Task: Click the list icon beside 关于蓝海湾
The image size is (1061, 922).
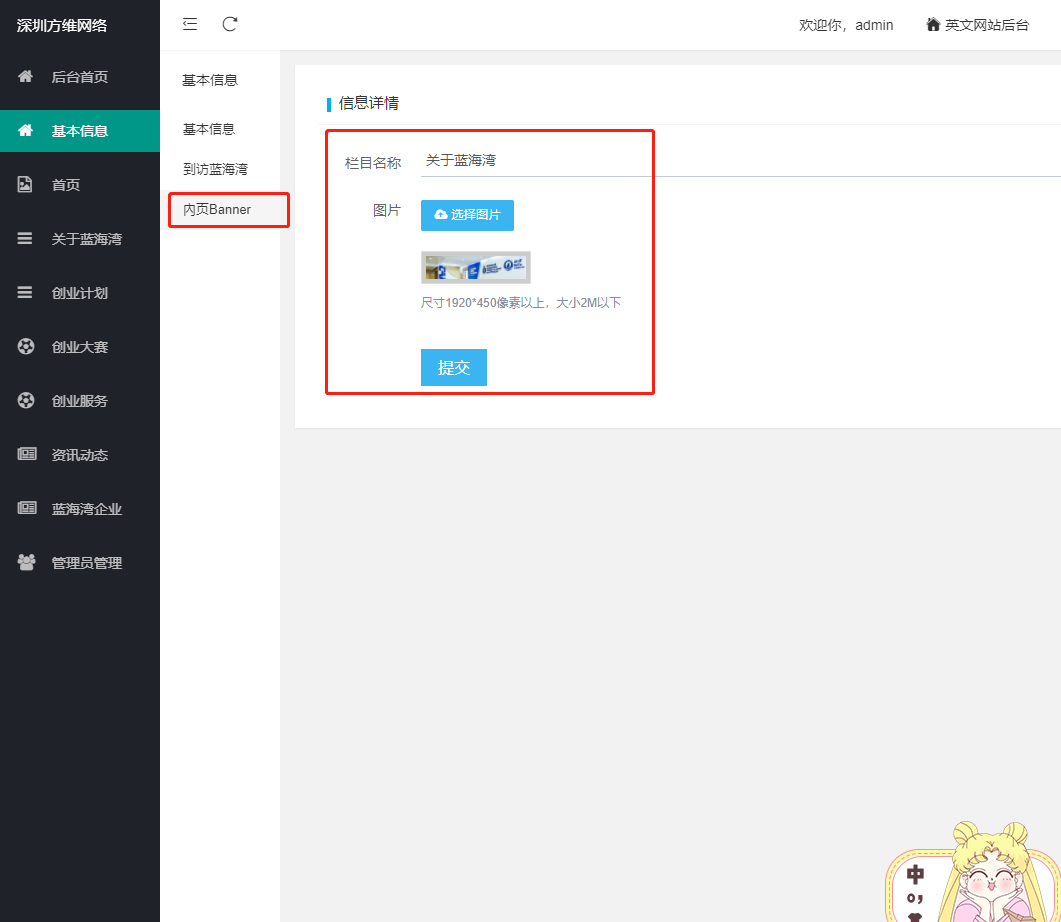Action: coord(26,239)
